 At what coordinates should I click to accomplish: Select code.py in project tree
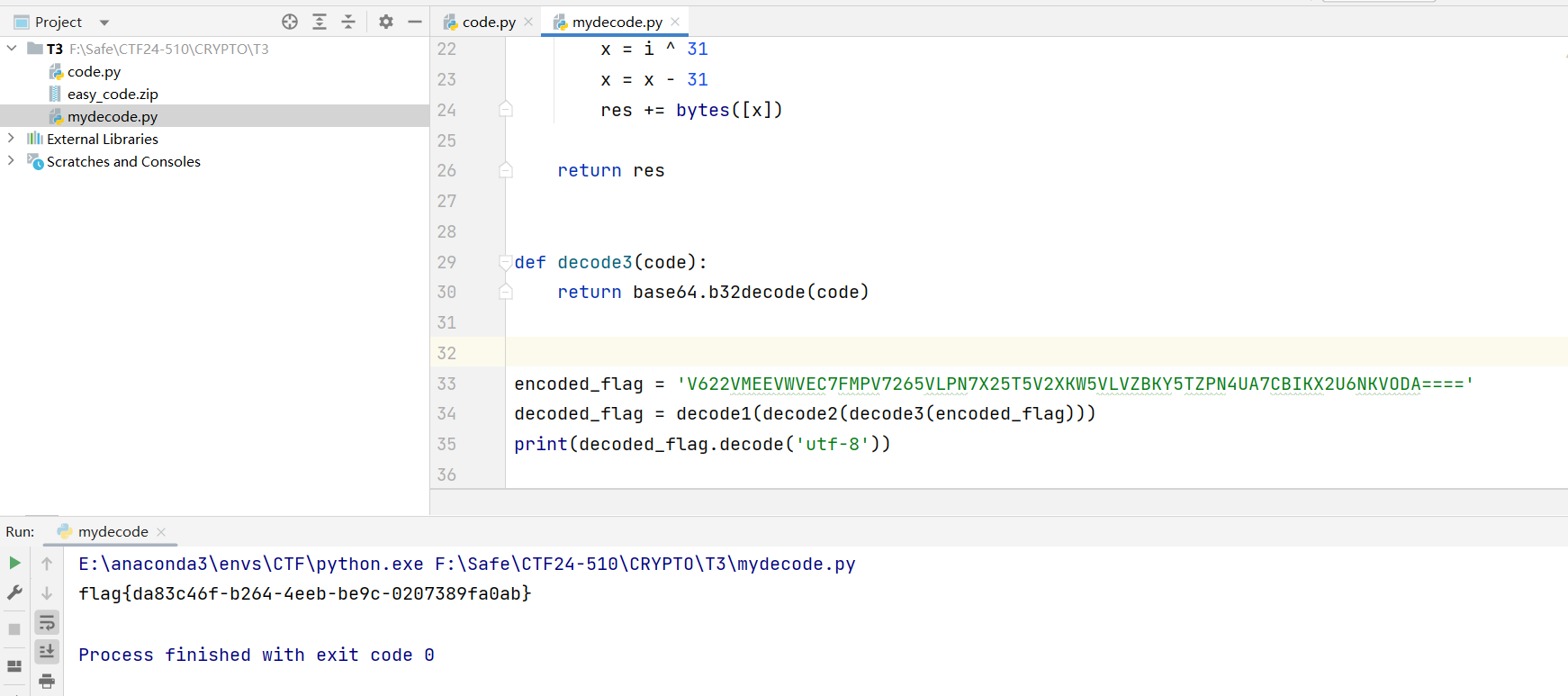tap(94, 71)
